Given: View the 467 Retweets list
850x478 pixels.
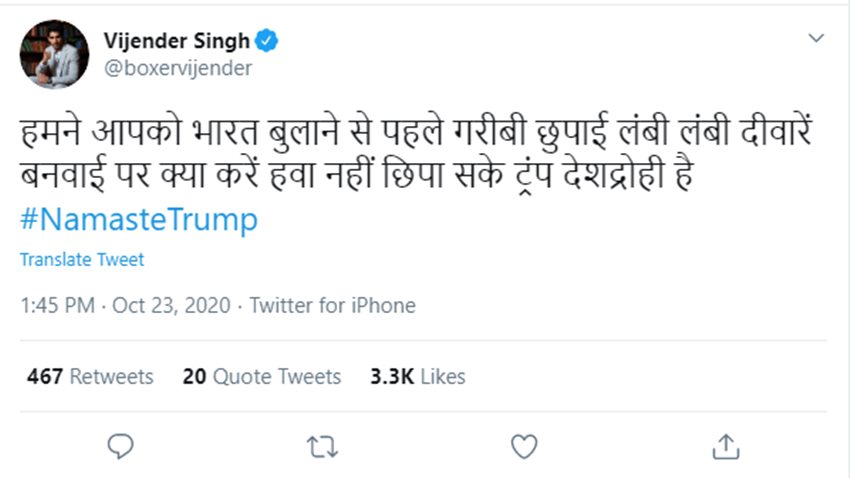Looking at the screenshot, I should click(x=90, y=376).
